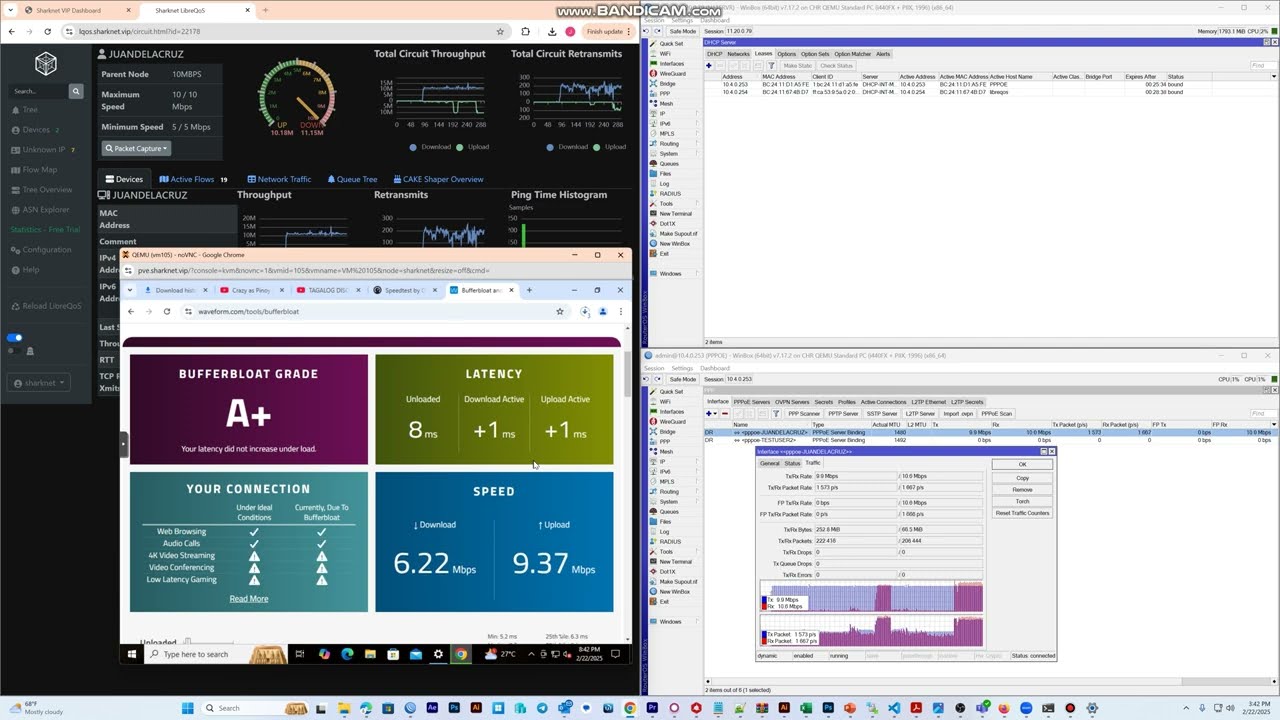Expand the side handle of the noVNC window
1280x720 pixels.
pos(124,443)
